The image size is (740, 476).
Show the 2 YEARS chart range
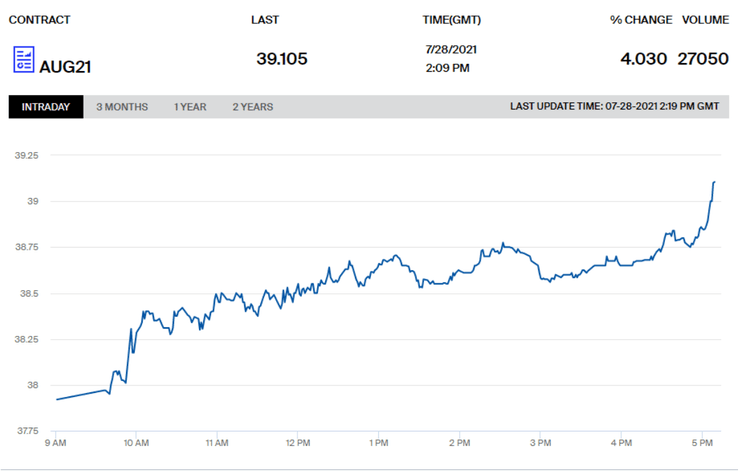[x=252, y=107]
